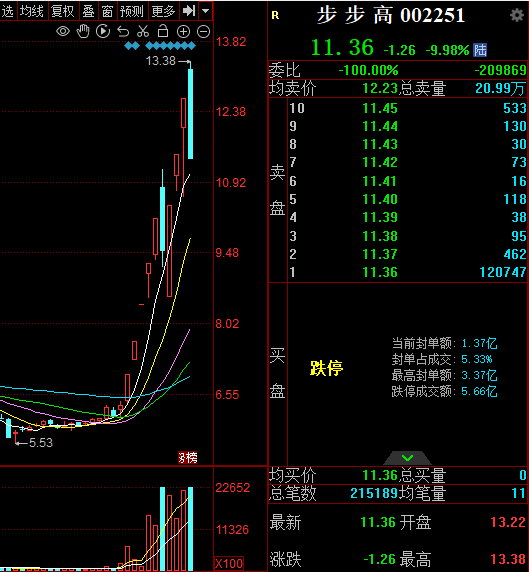Click the 最高封单额 3.37亿 value
Viewport: 529px width, 572px height.
(x=479, y=375)
